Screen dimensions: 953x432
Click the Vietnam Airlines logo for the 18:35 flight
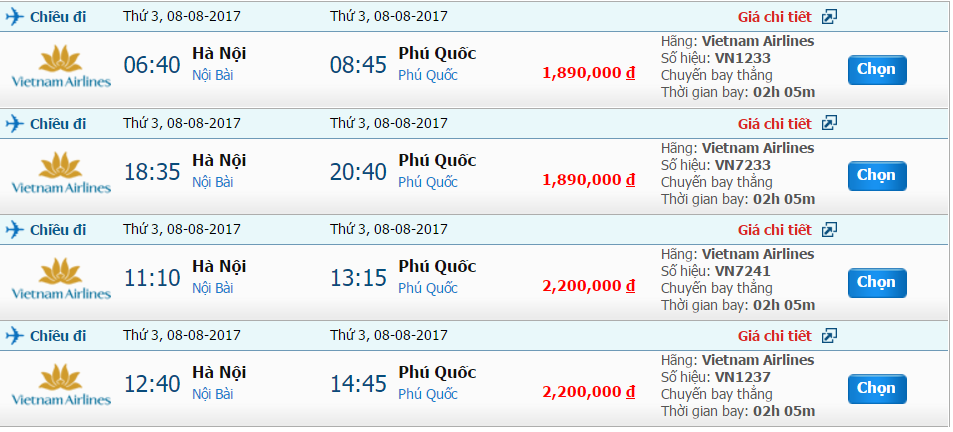point(61,171)
